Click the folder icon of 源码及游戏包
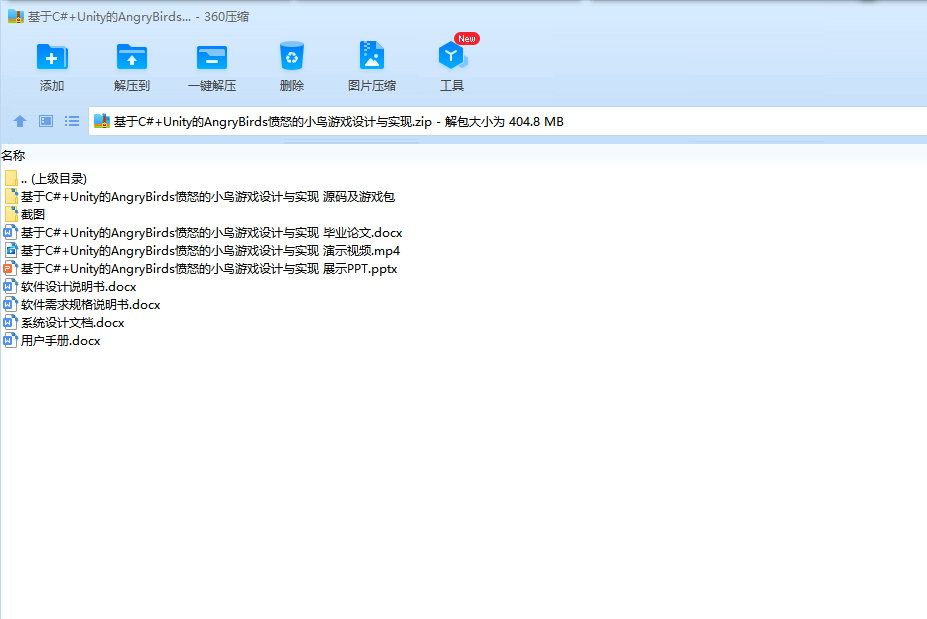927x619 pixels. [11, 196]
